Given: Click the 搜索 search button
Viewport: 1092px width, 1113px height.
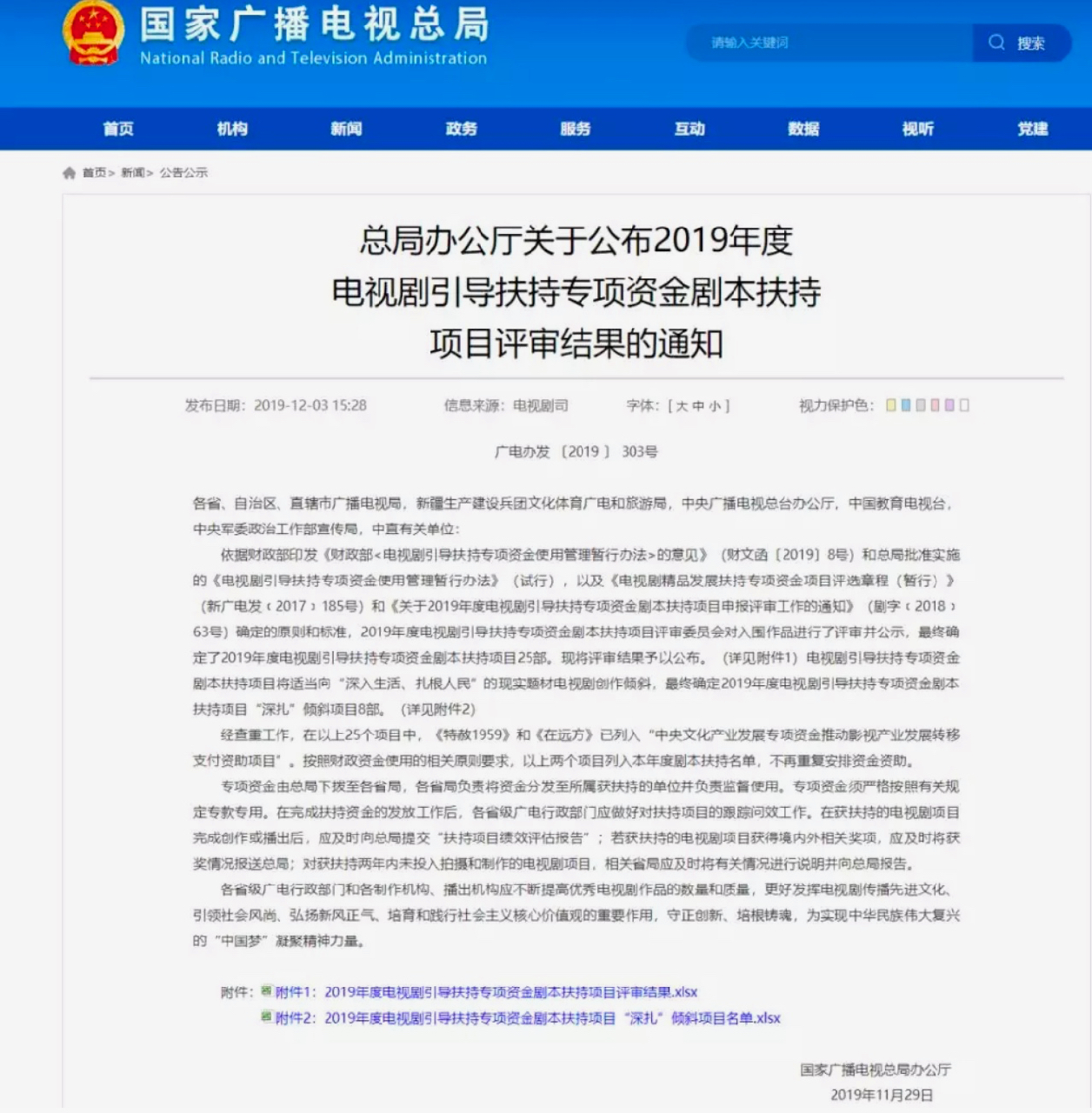Looking at the screenshot, I should tap(1022, 43).
